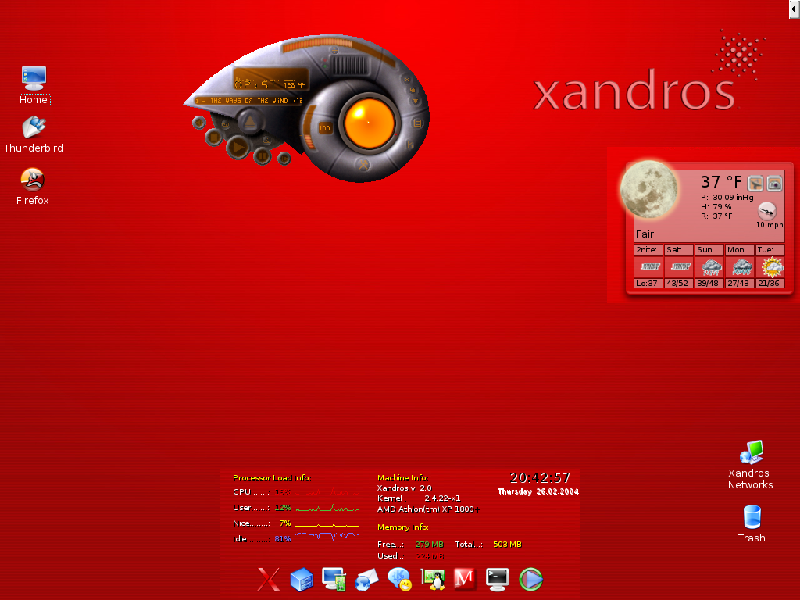Select the Sun forecast column header
Viewport: 800px width, 600px height.
pyautogui.click(x=709, y=249)
